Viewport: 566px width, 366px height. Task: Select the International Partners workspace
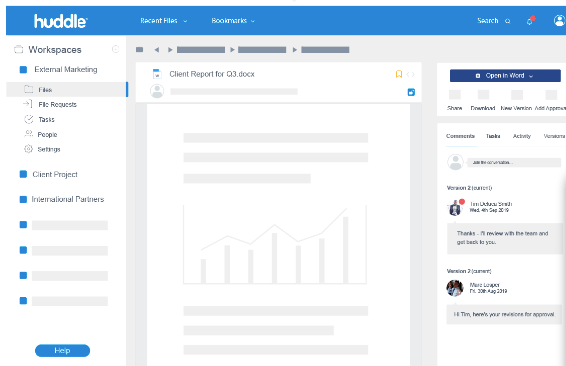pos(68,199)
